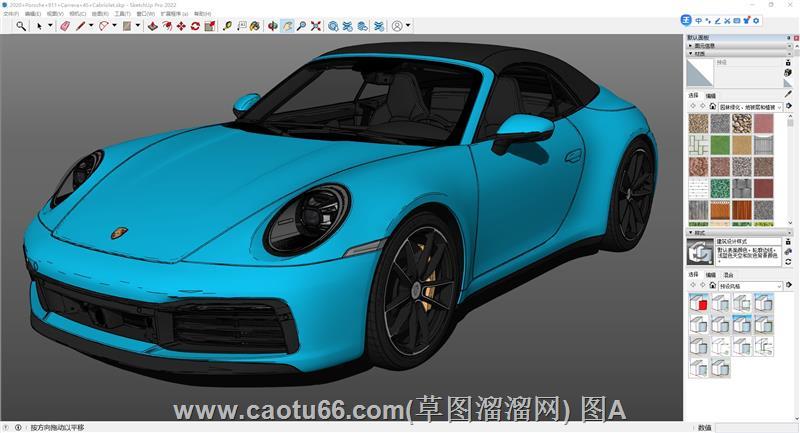Click the style name input field

tap(748, 241)
